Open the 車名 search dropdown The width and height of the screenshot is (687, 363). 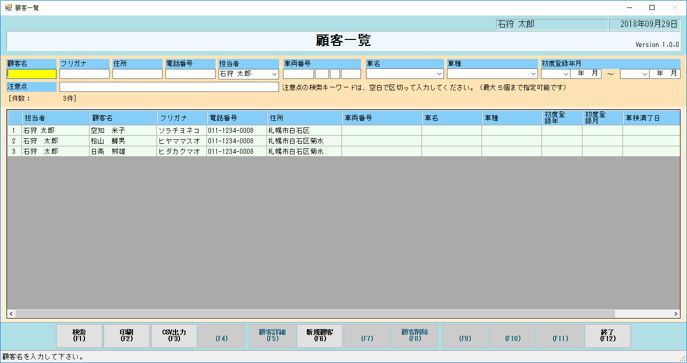[439, 74]
